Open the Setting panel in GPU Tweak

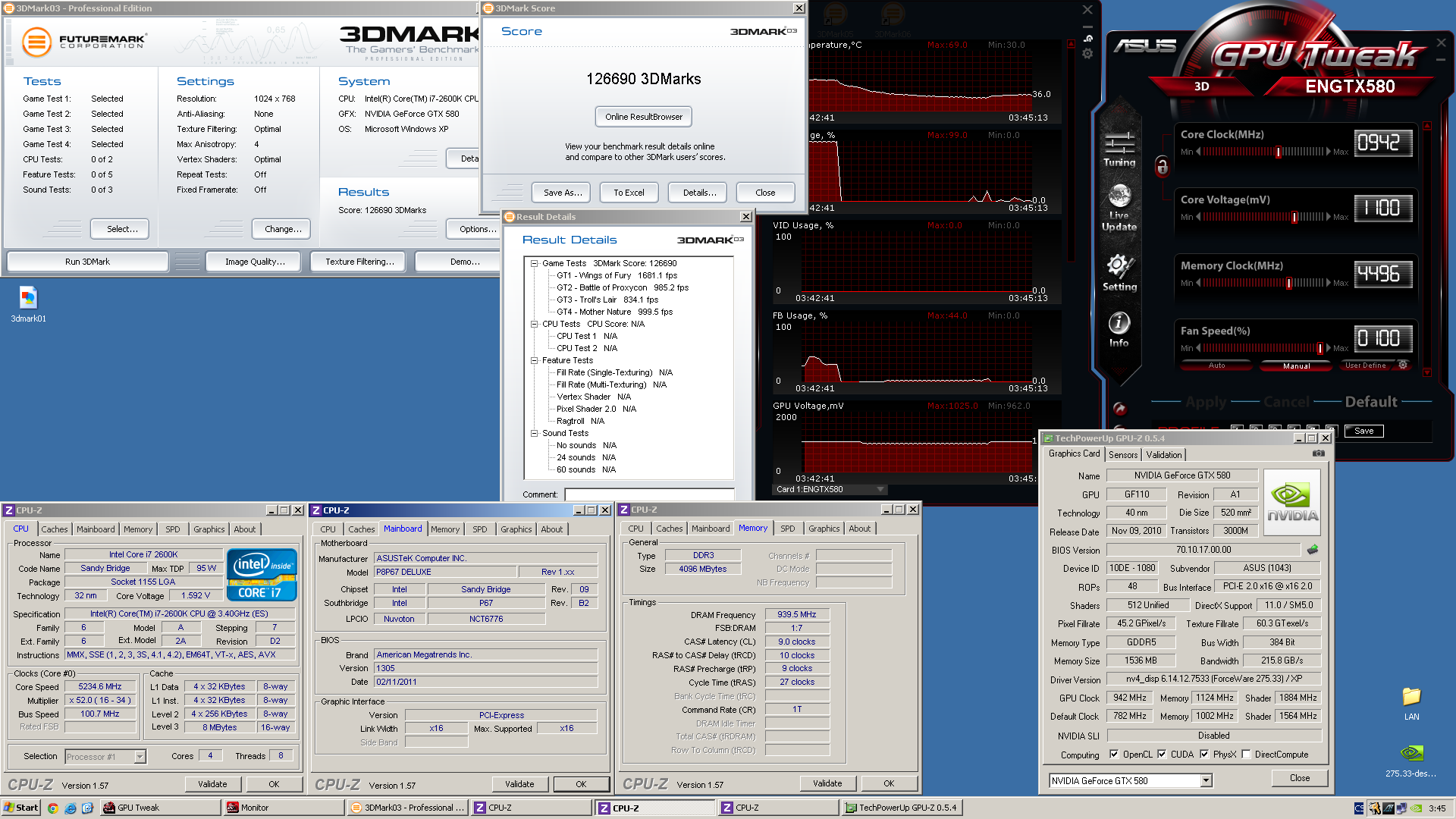tap(1119, 273)
